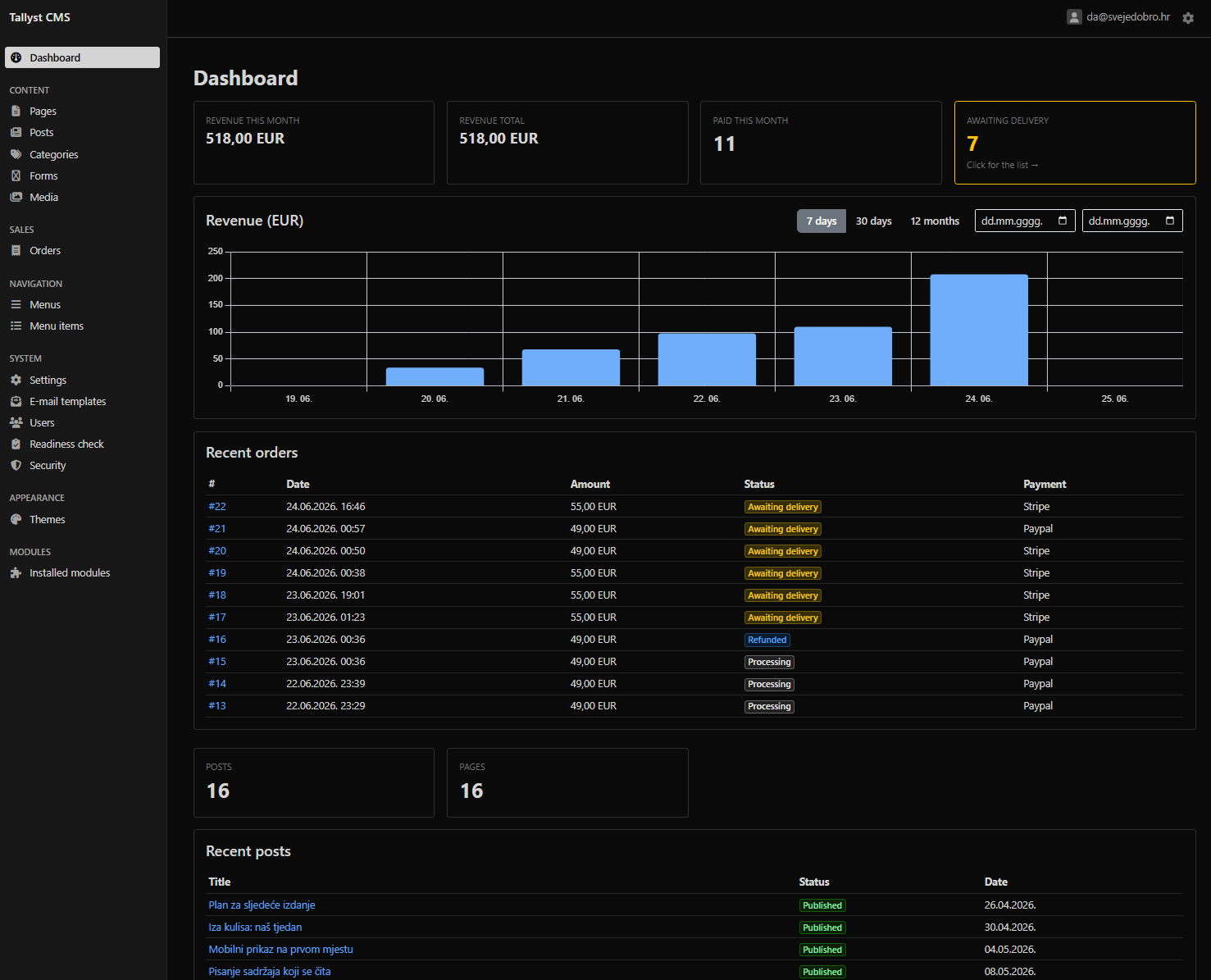Click the start date input field
This screenshot has width=1211, height=980.
(1025, 221)
